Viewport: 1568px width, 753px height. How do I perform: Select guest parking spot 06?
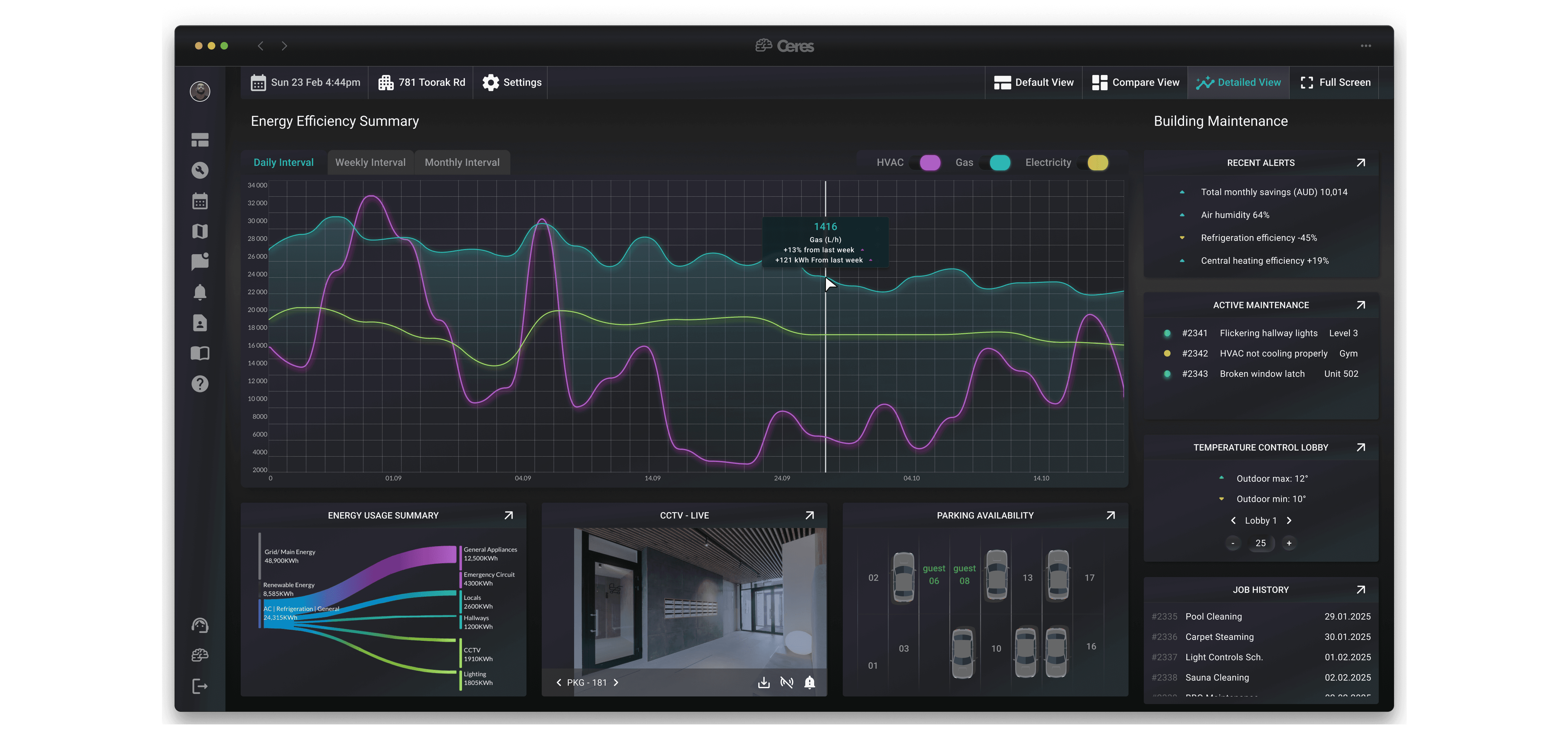pyautogui.click(x=934, y=574)
